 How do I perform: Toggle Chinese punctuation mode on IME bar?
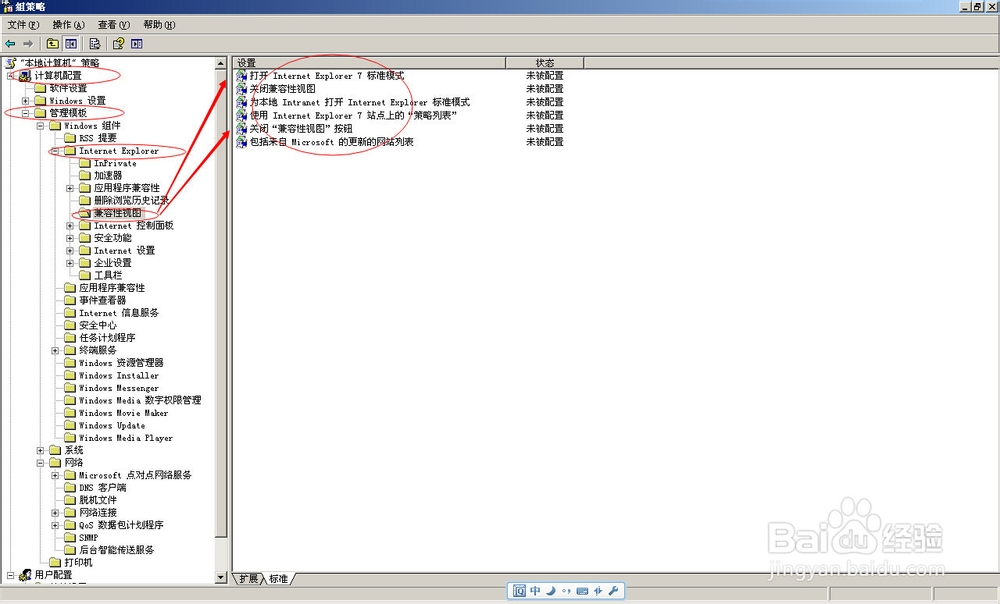click(x=566, y=591)
